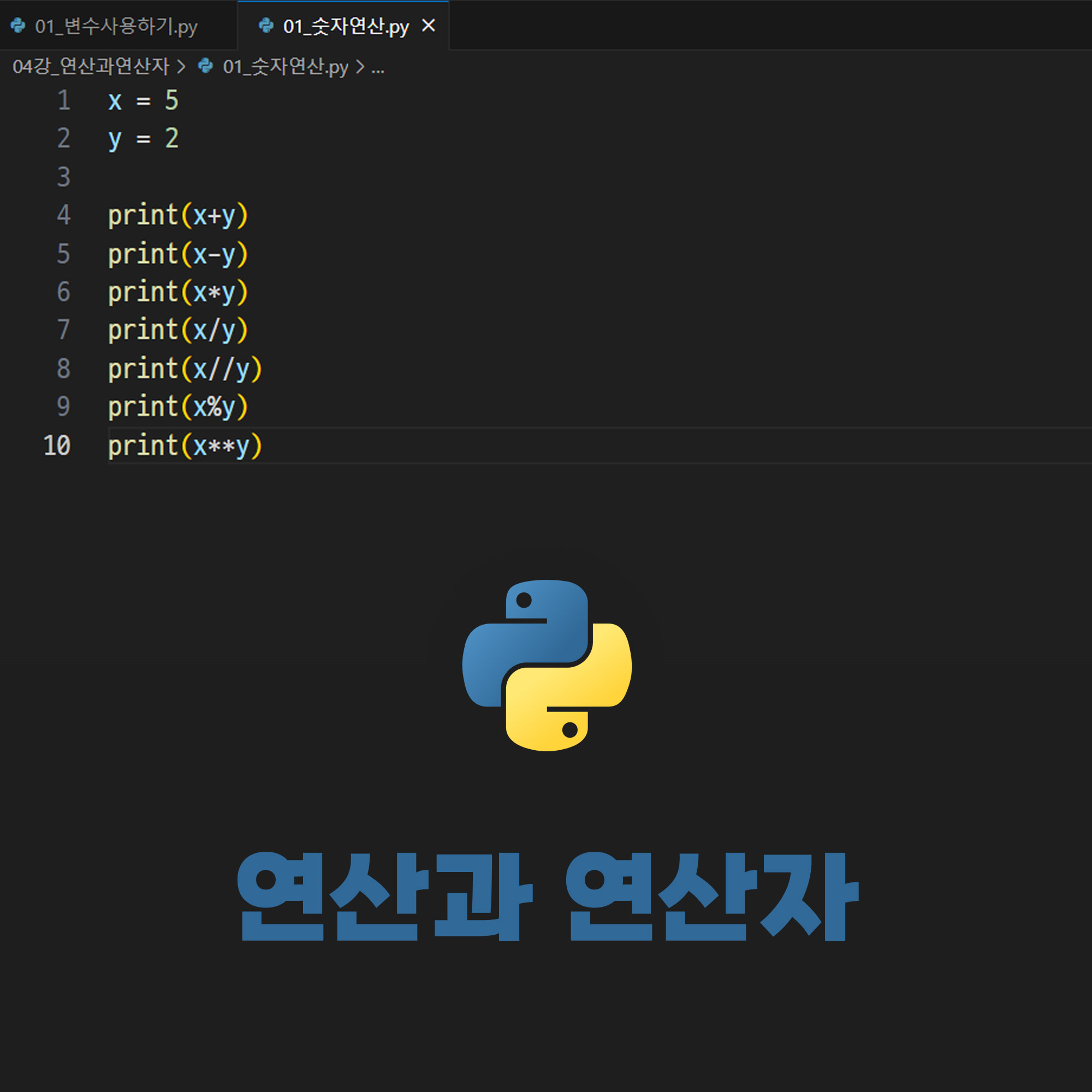Click the print(x//y) code line
The width and height of the screenshot is (1092, 1092).
coord(185,369)
